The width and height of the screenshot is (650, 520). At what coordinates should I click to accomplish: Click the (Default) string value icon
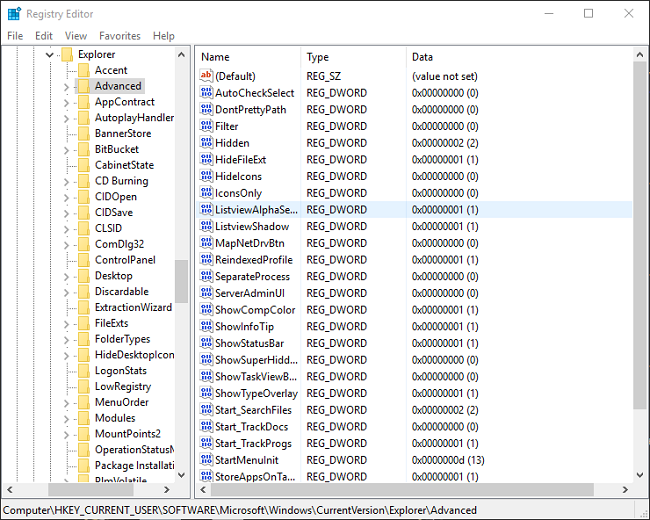206,76
